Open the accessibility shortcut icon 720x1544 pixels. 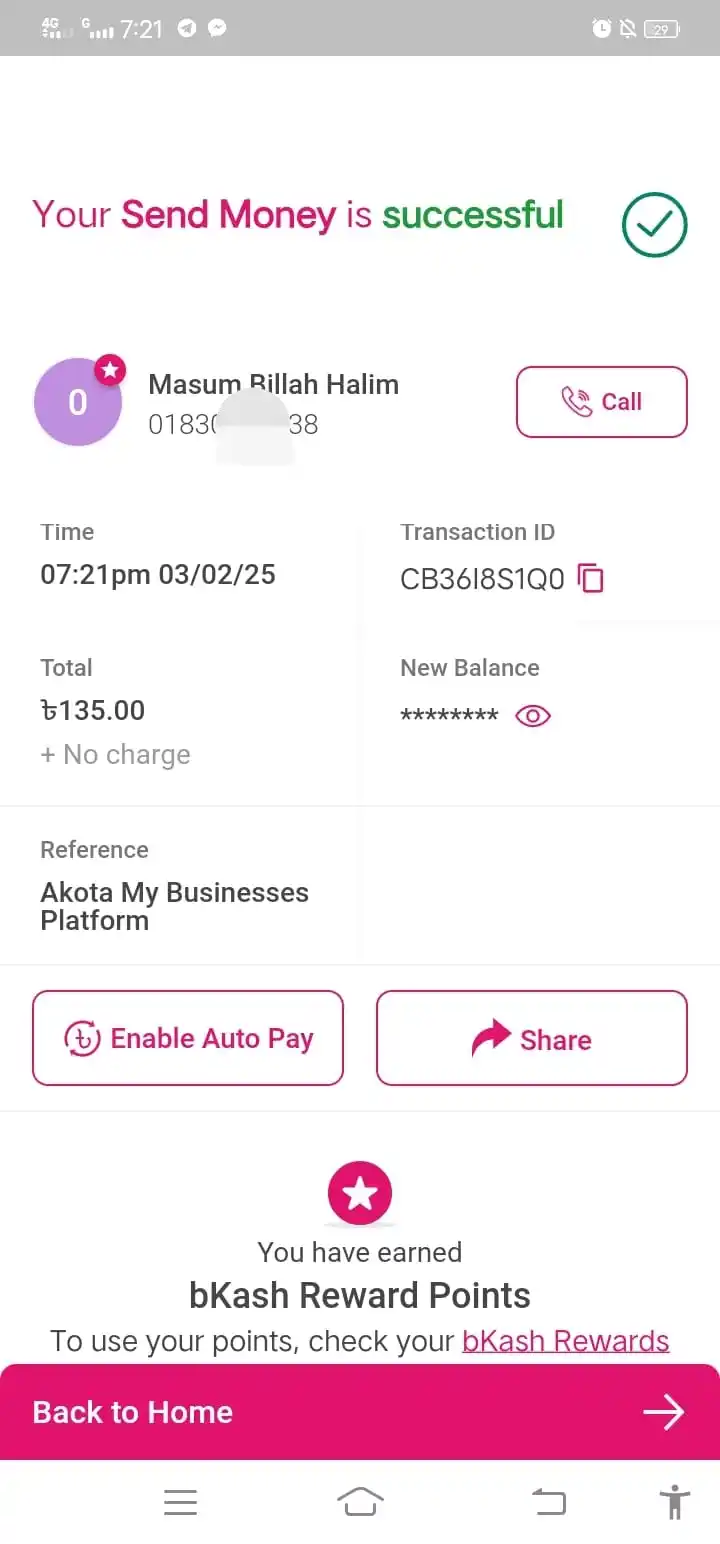(x=675, y=1502)
